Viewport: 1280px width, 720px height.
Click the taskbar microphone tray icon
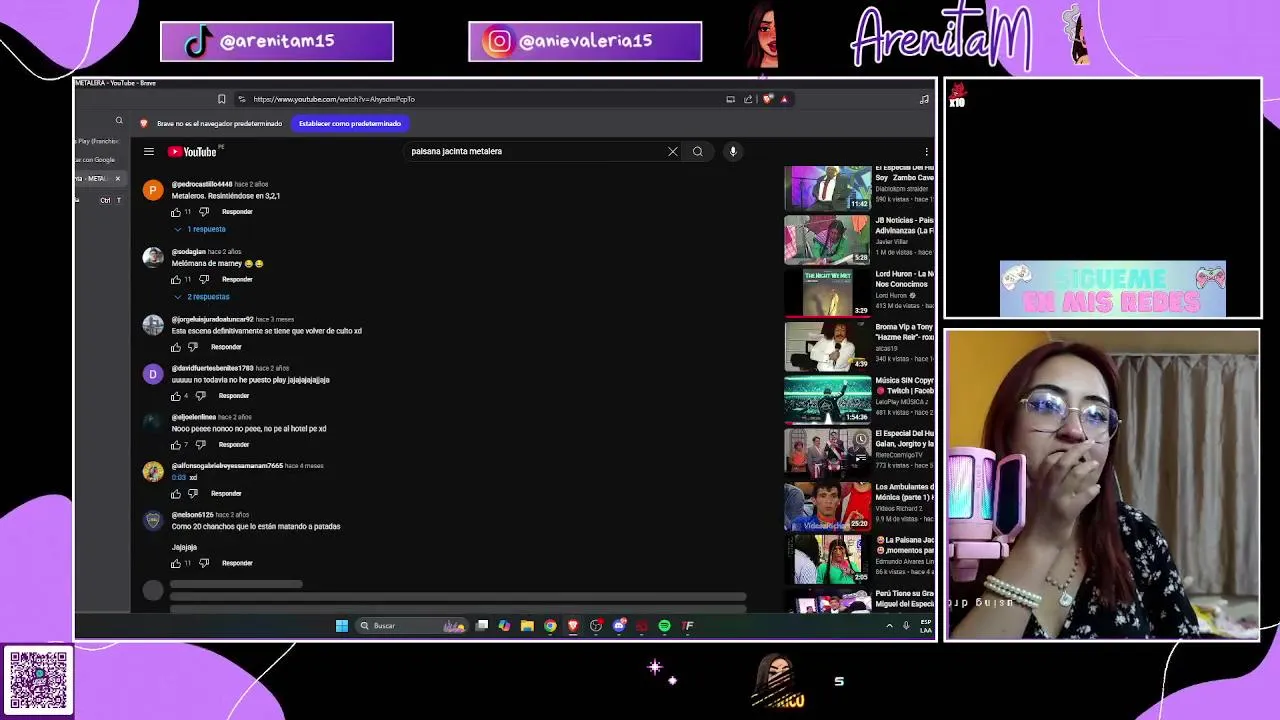coord(906,626)
